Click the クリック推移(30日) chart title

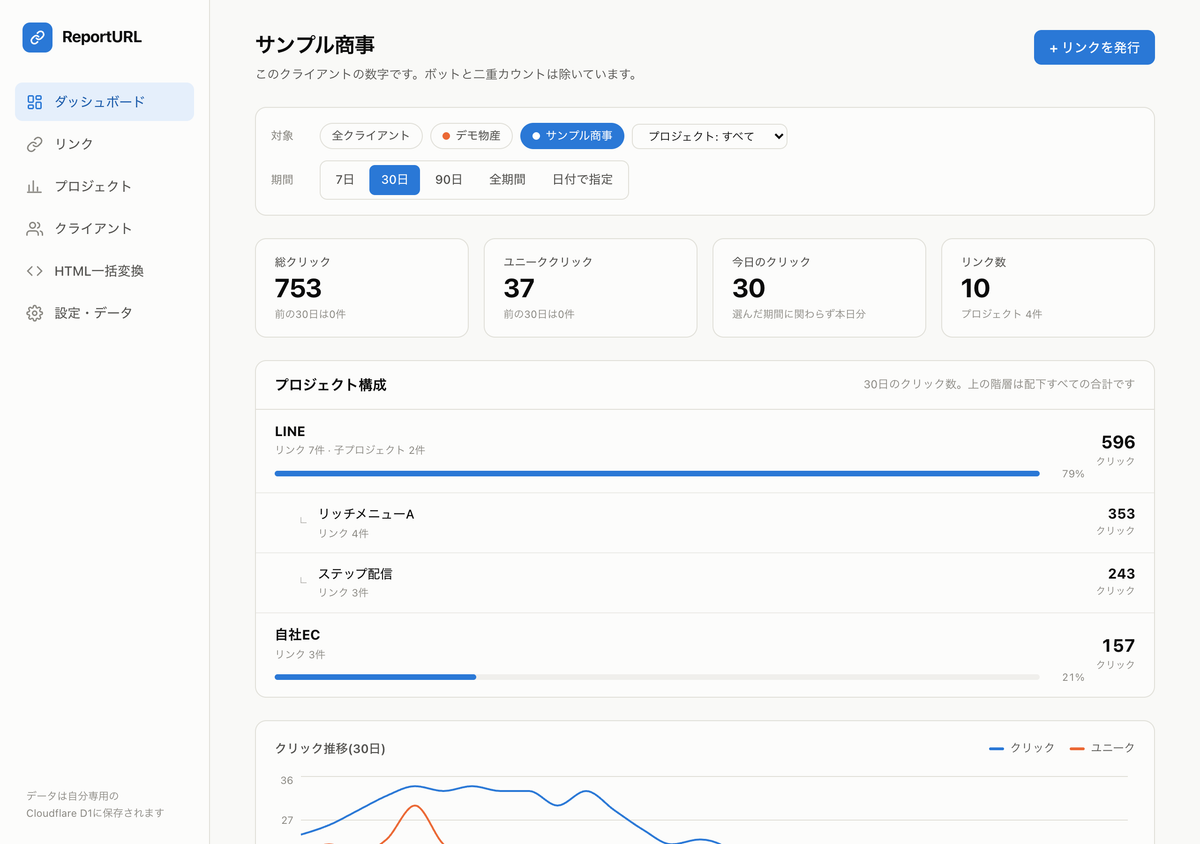pos(330,749)
